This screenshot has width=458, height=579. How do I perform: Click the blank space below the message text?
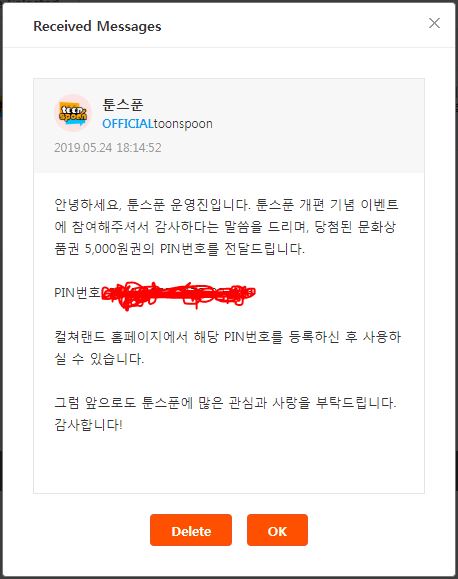tap(229, 463)
